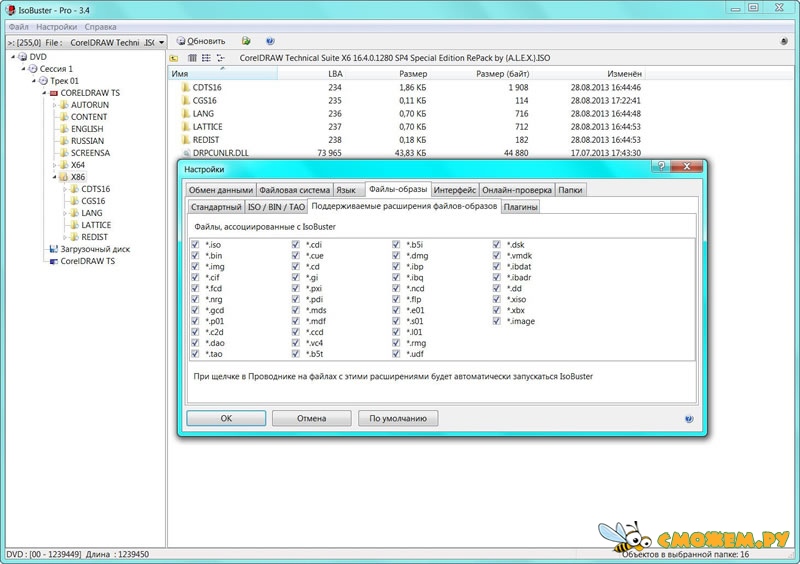
Task: Click the Обновить refresh button
Action: (x=201, y=41)
